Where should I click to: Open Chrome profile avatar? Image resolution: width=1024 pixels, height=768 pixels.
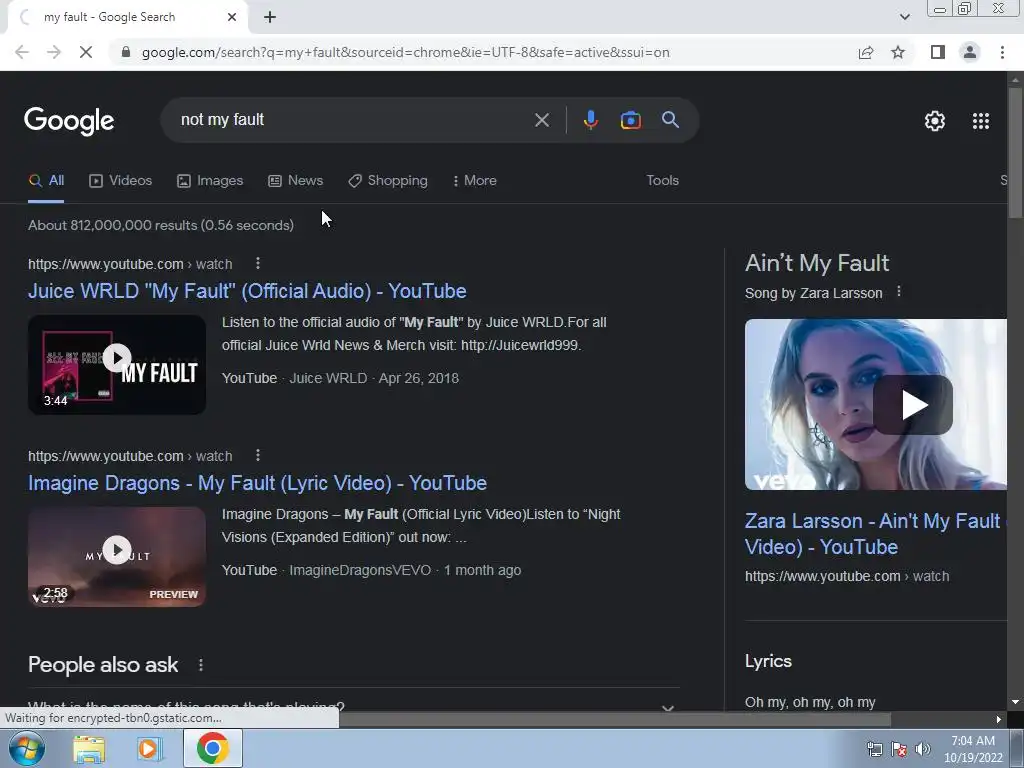[970, 52]
